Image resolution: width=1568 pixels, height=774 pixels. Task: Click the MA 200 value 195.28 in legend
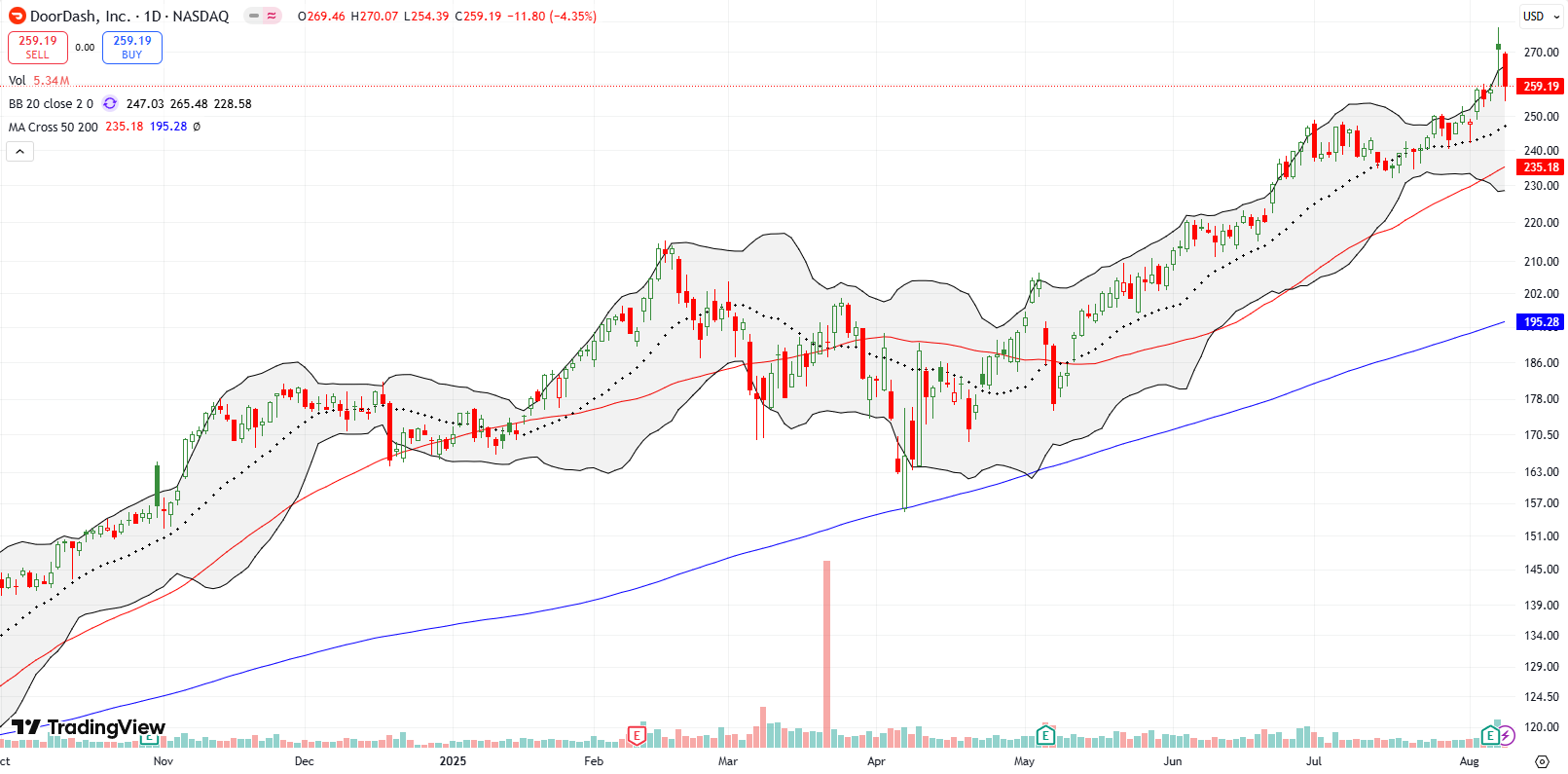(x=168, y=127)
